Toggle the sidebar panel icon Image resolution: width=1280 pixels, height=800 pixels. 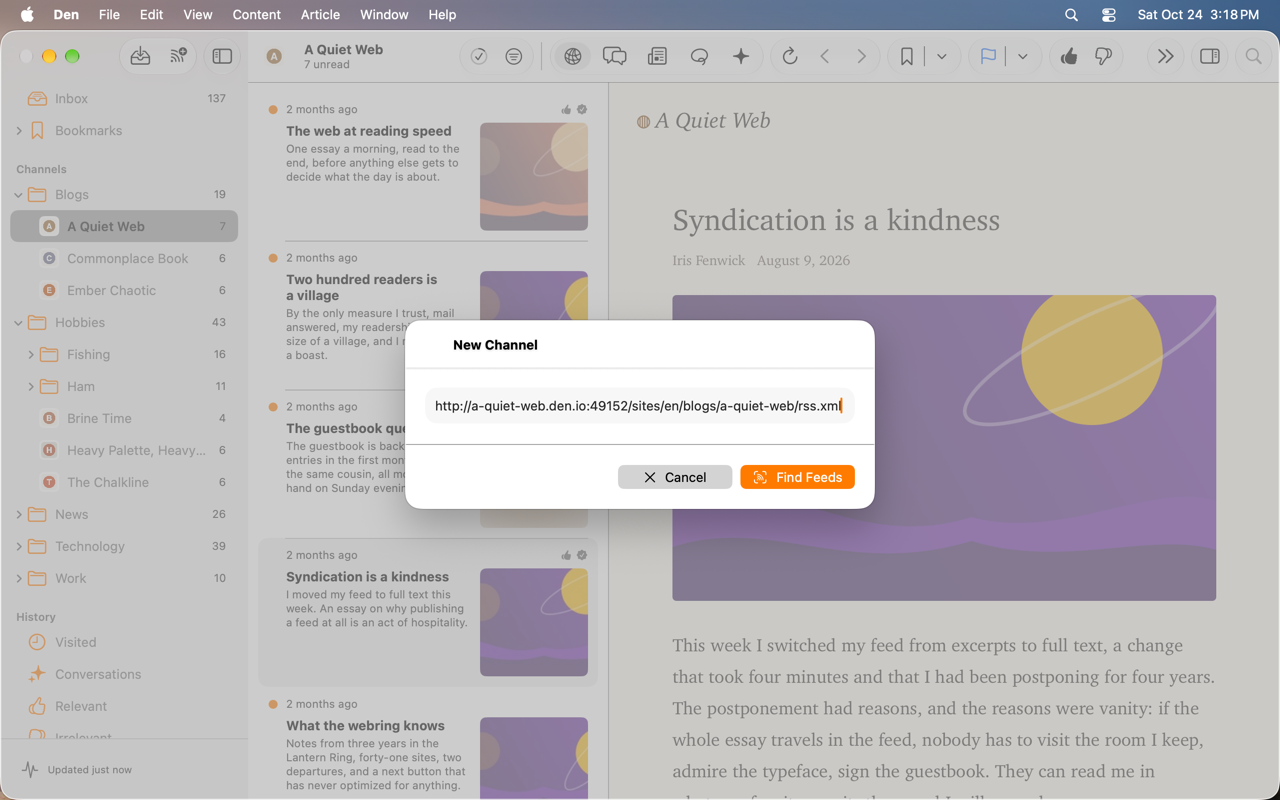point(222,57)
